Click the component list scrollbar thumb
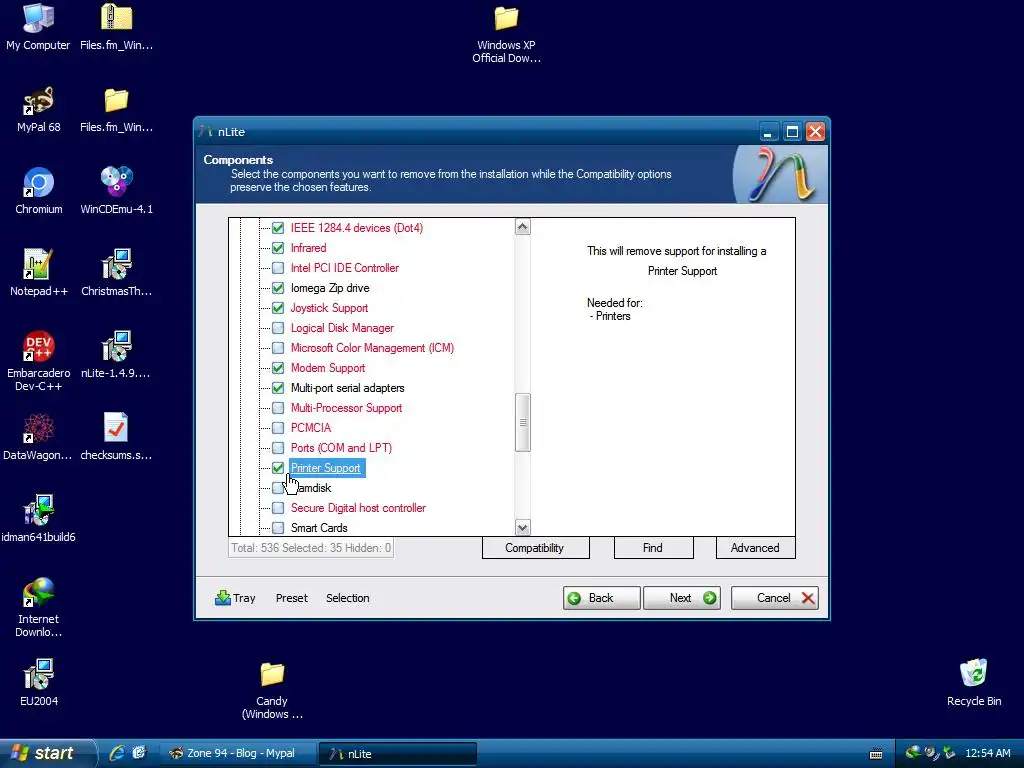This screenshot has height=768, width=1024. coord(522,422)
